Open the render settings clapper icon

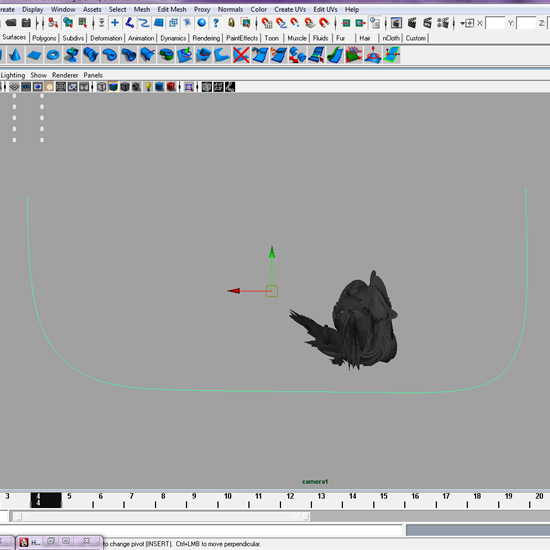[443, 23]
